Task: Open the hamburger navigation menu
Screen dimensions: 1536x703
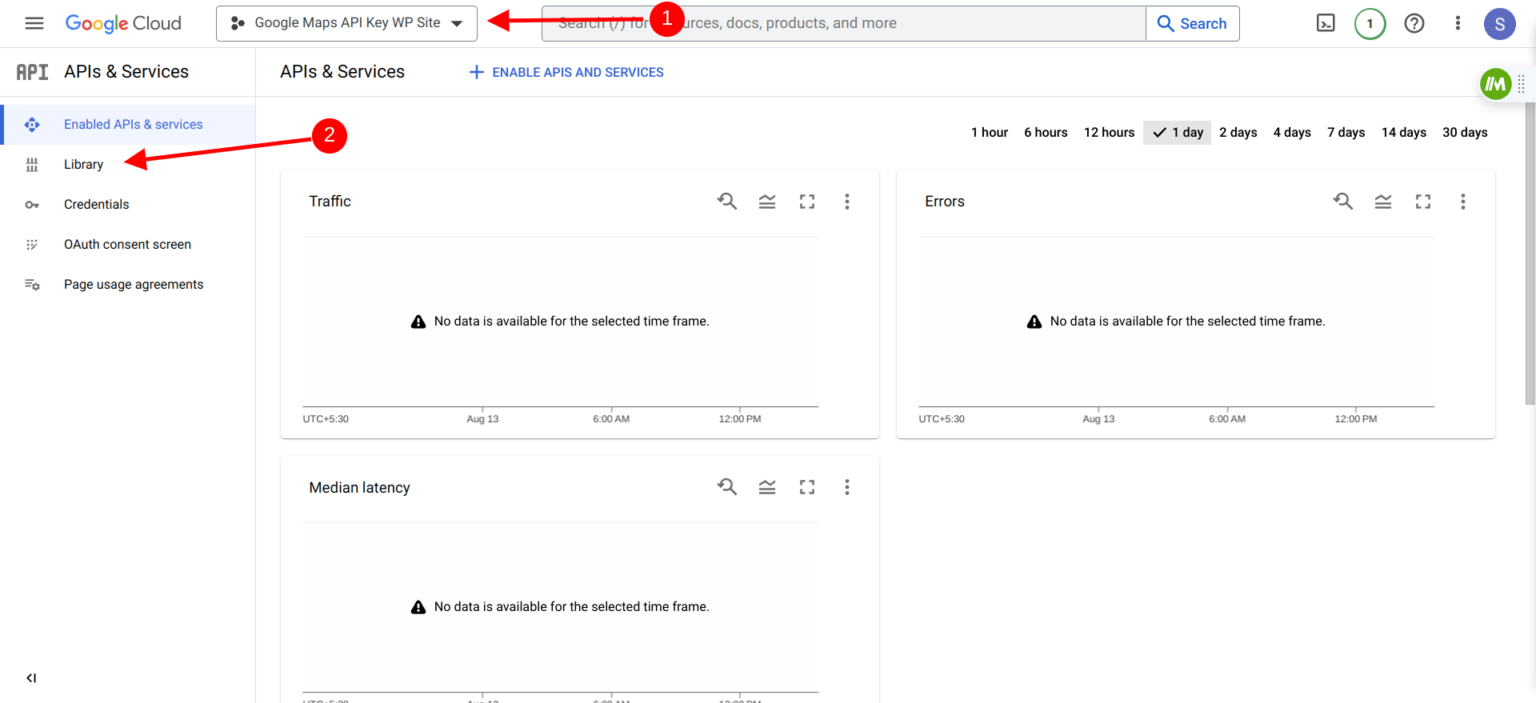Action: [33, 22]
